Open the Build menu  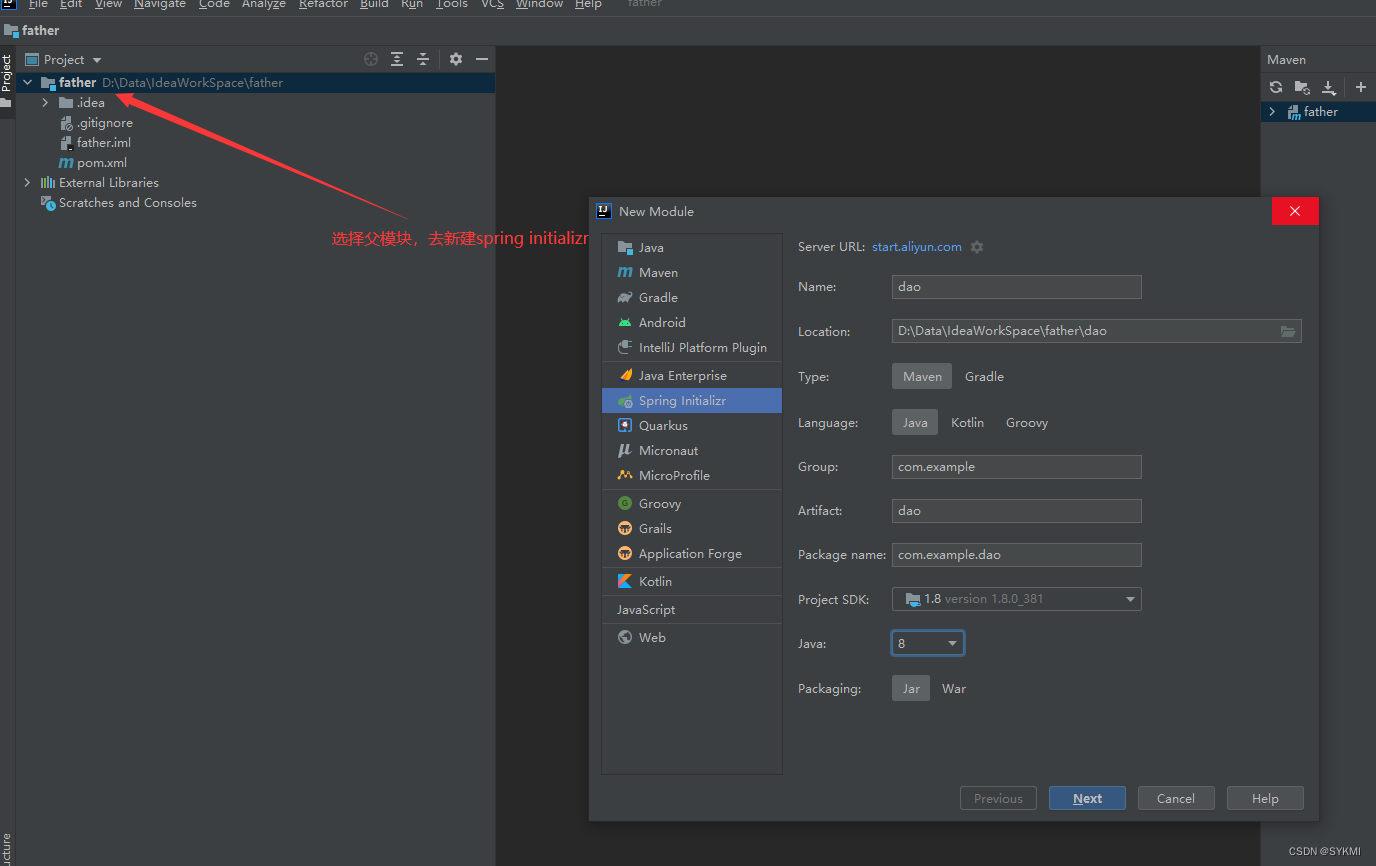pyautogui.click(x=374, y=4)
